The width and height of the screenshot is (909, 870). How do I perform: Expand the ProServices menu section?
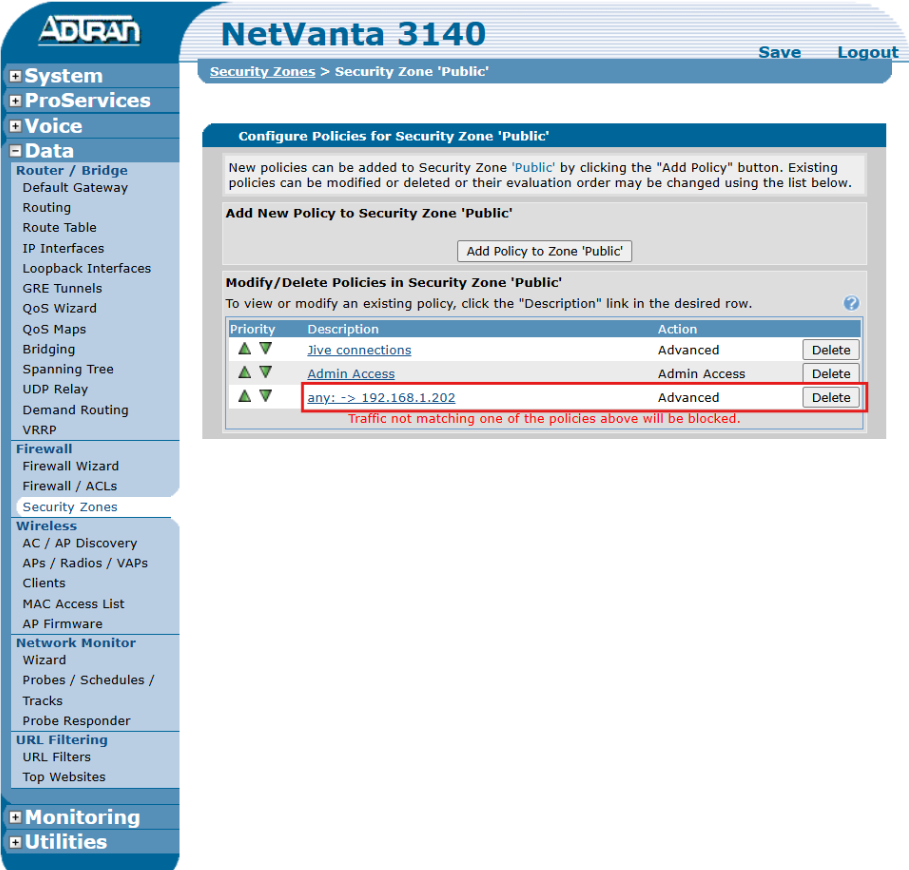(x=16, y=101)
